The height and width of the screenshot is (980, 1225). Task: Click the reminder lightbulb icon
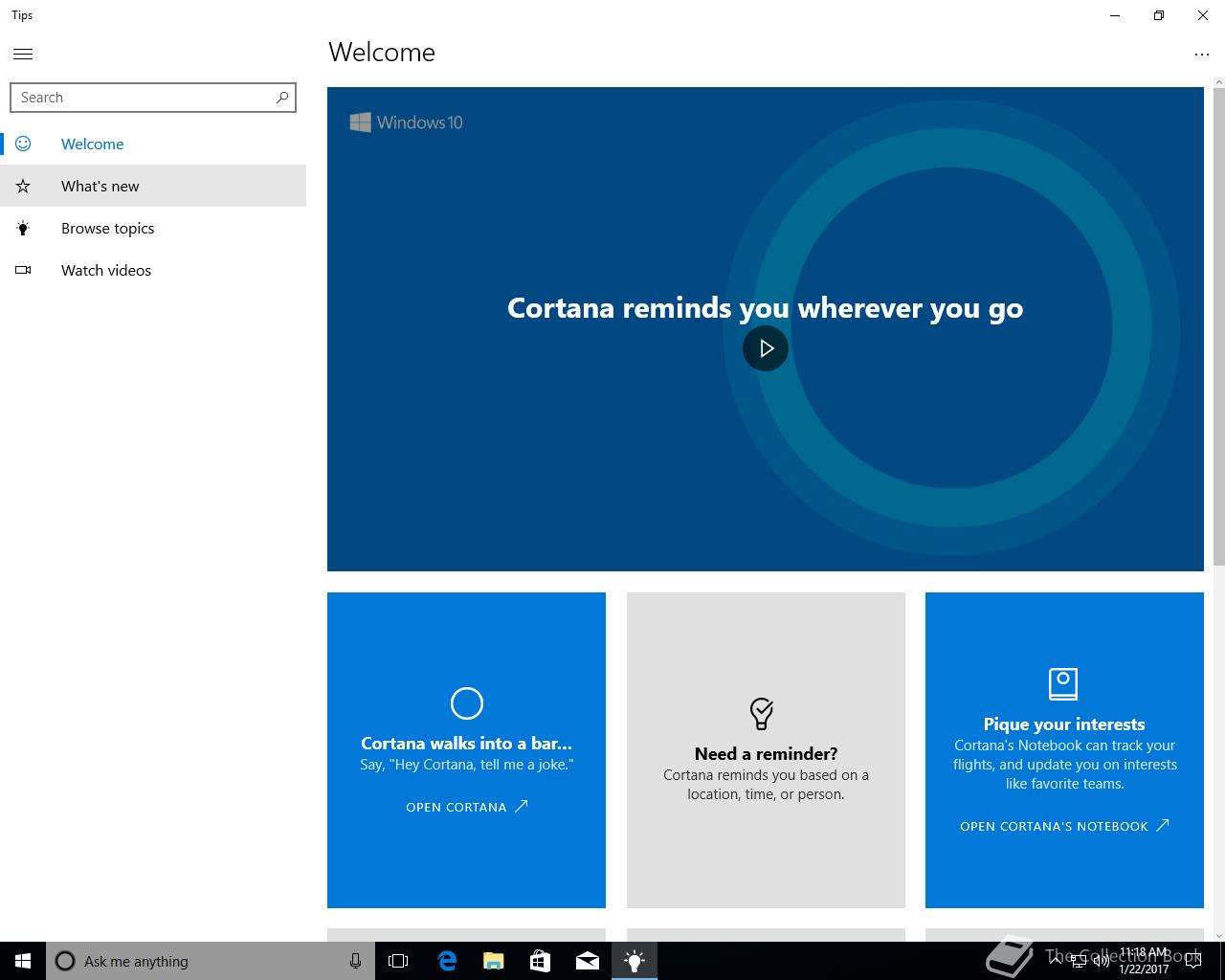click(762, 713)
